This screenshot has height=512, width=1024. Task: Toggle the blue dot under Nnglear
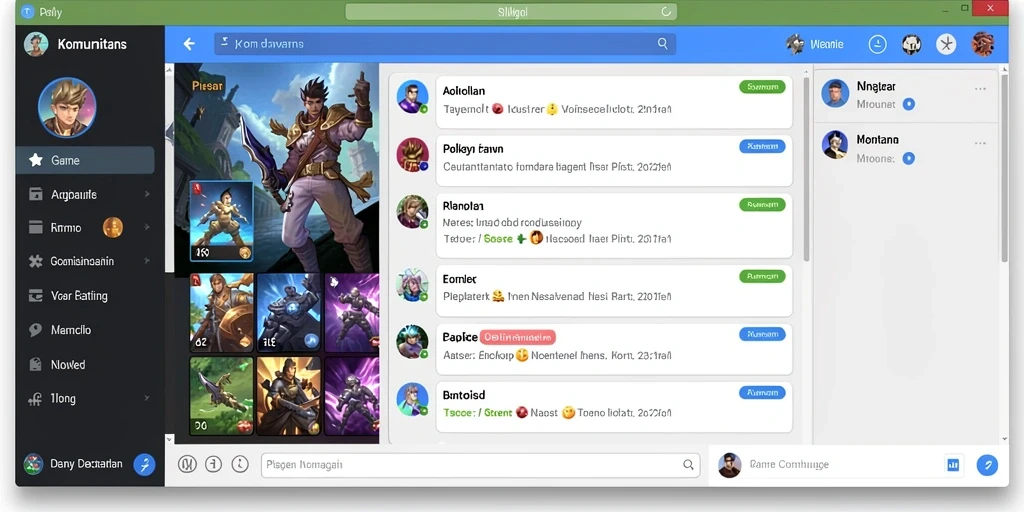pyautogui.click(x=908, y=104)
